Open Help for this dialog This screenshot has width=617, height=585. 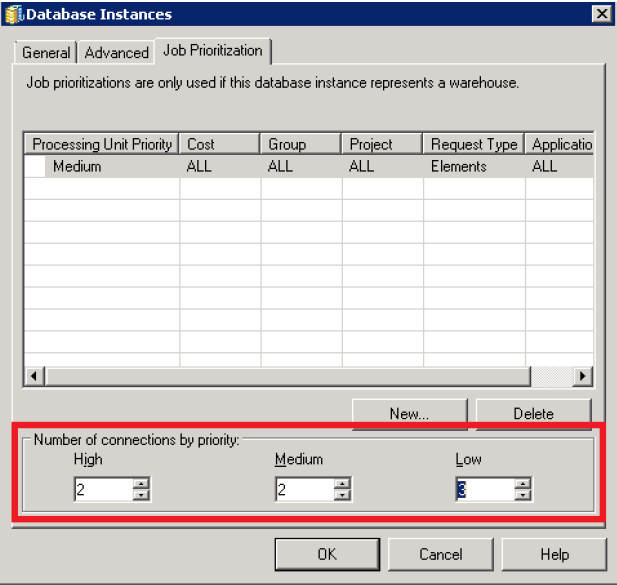pos(554,554)
